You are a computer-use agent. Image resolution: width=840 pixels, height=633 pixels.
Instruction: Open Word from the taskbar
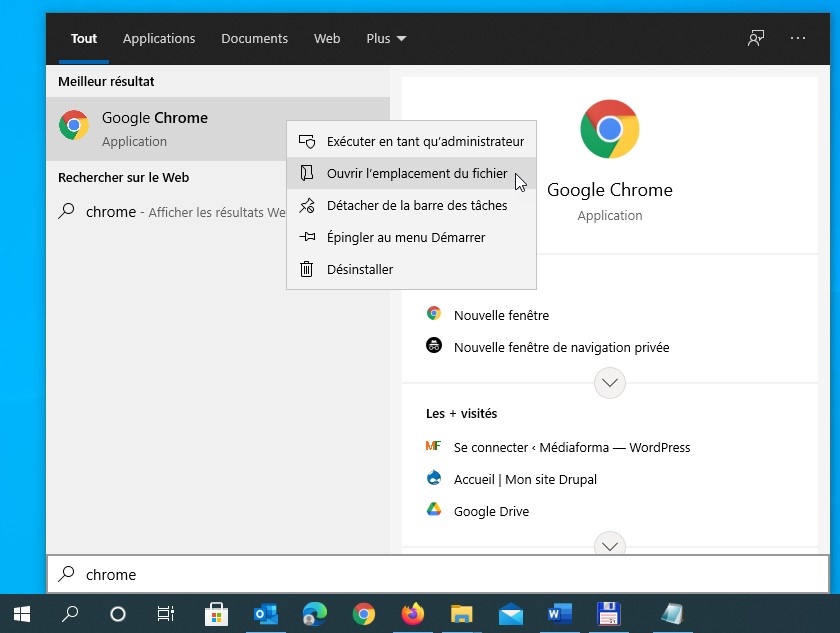click(x=559, y=614)
